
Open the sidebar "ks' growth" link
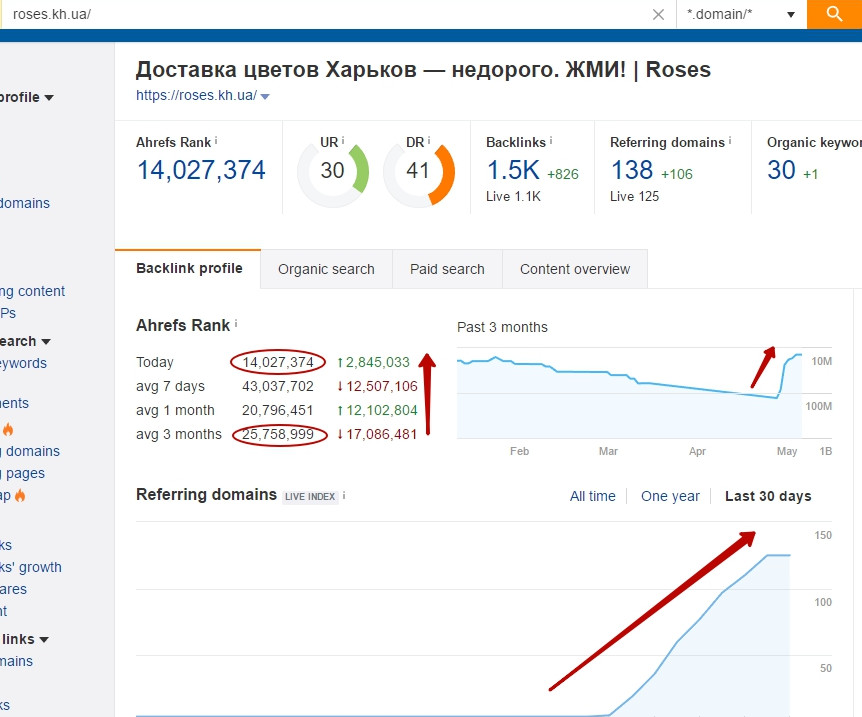(31, 567)
